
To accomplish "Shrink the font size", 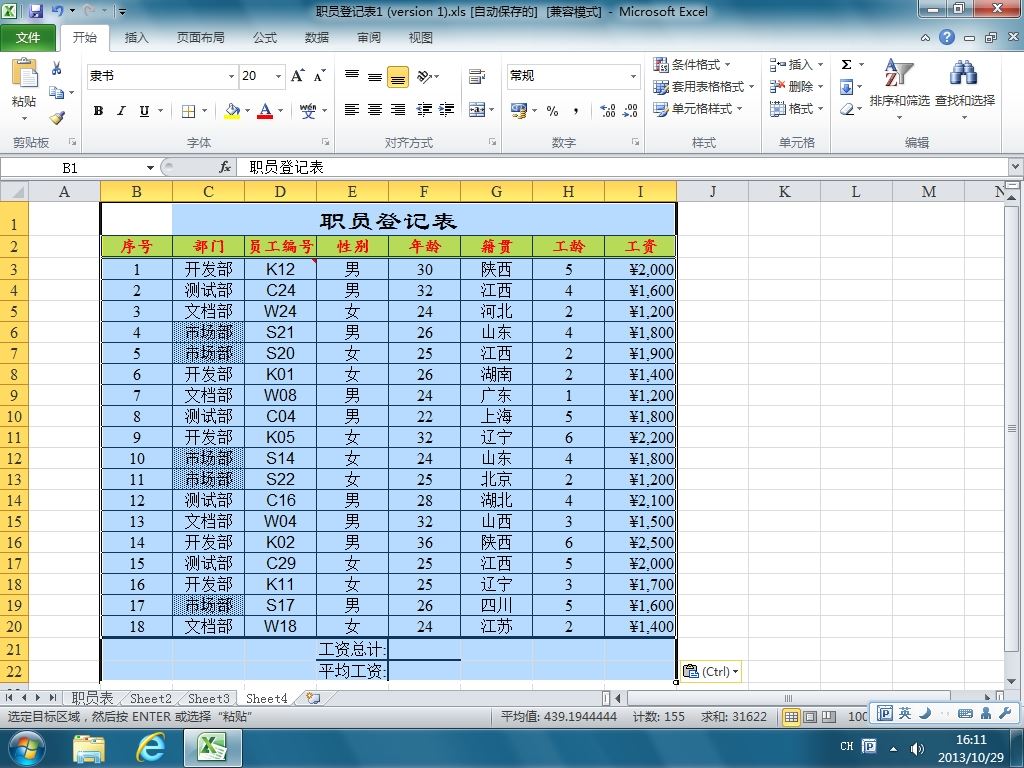I will coord(319,76).
